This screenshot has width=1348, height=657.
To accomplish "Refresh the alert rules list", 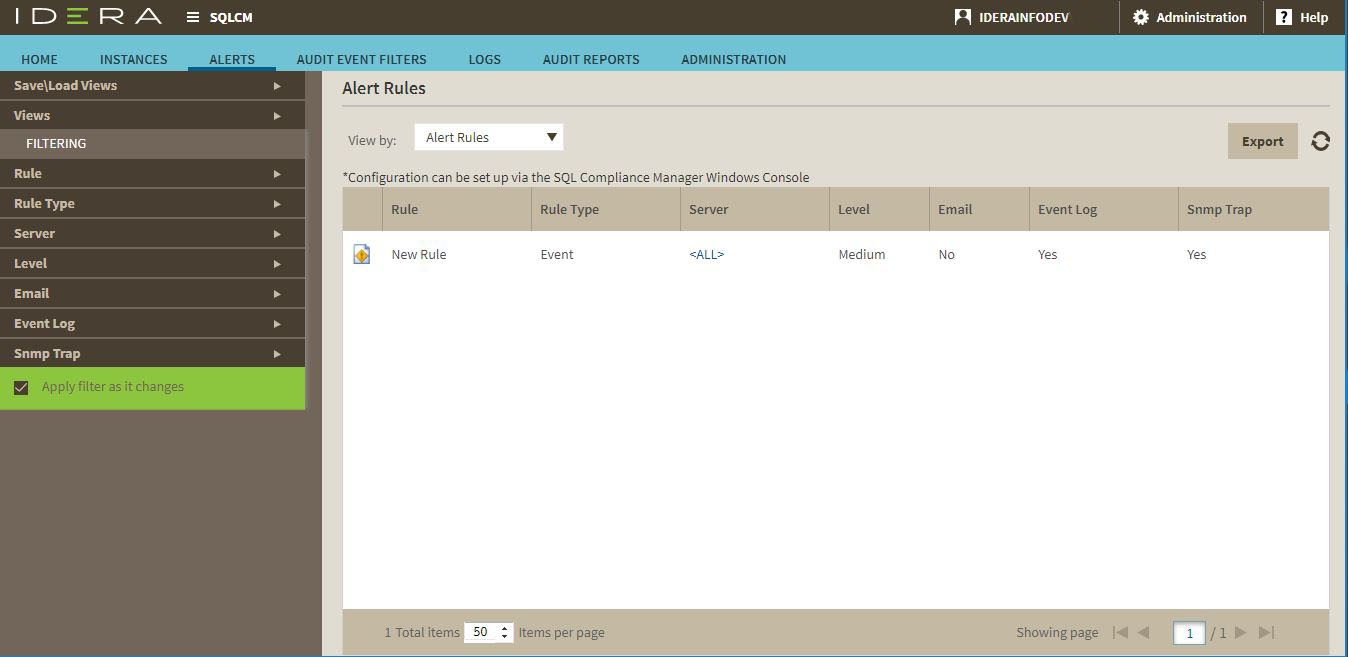I will [x=1320, y=141].
